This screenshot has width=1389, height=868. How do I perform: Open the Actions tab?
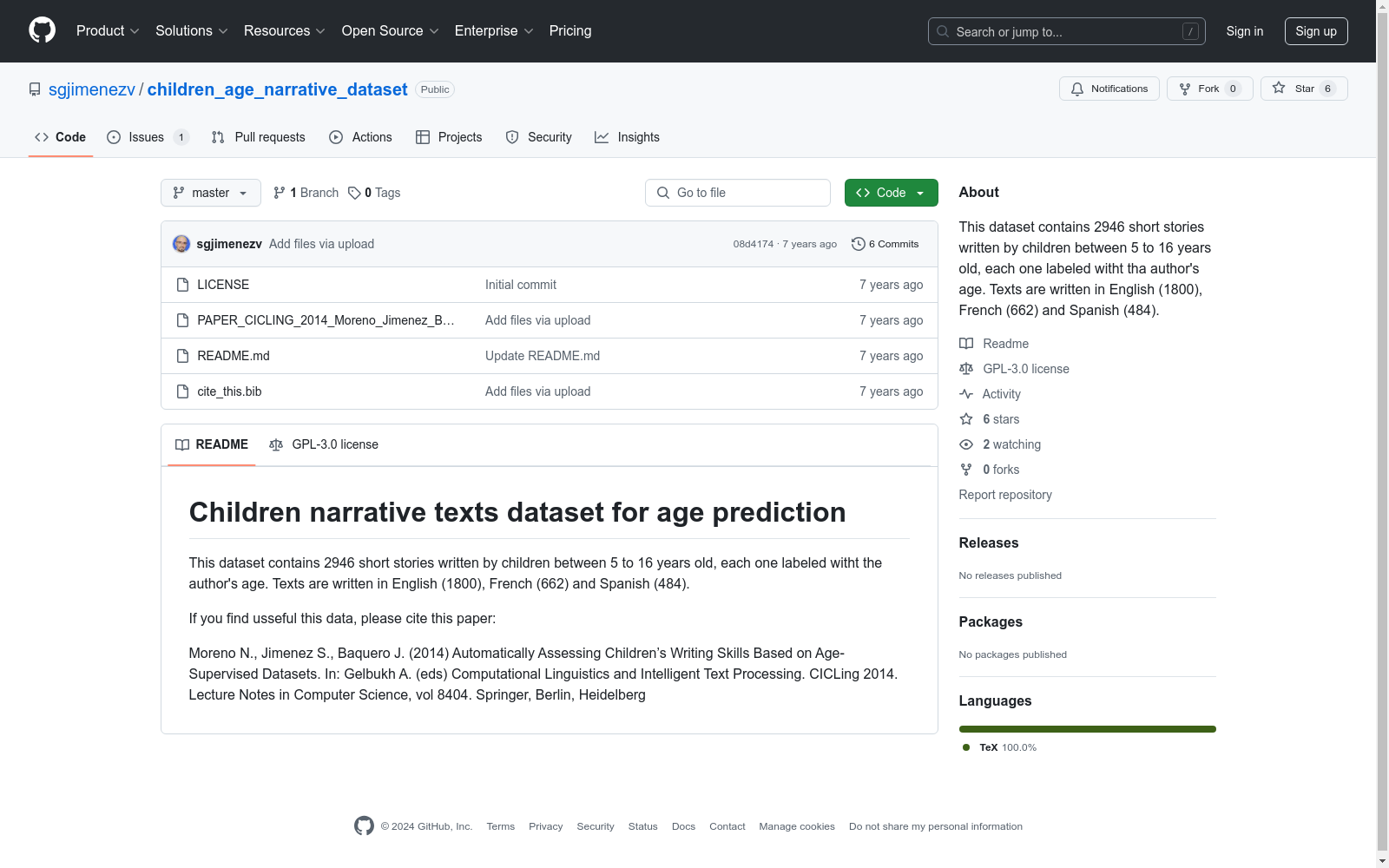click(x=361, y=137)
